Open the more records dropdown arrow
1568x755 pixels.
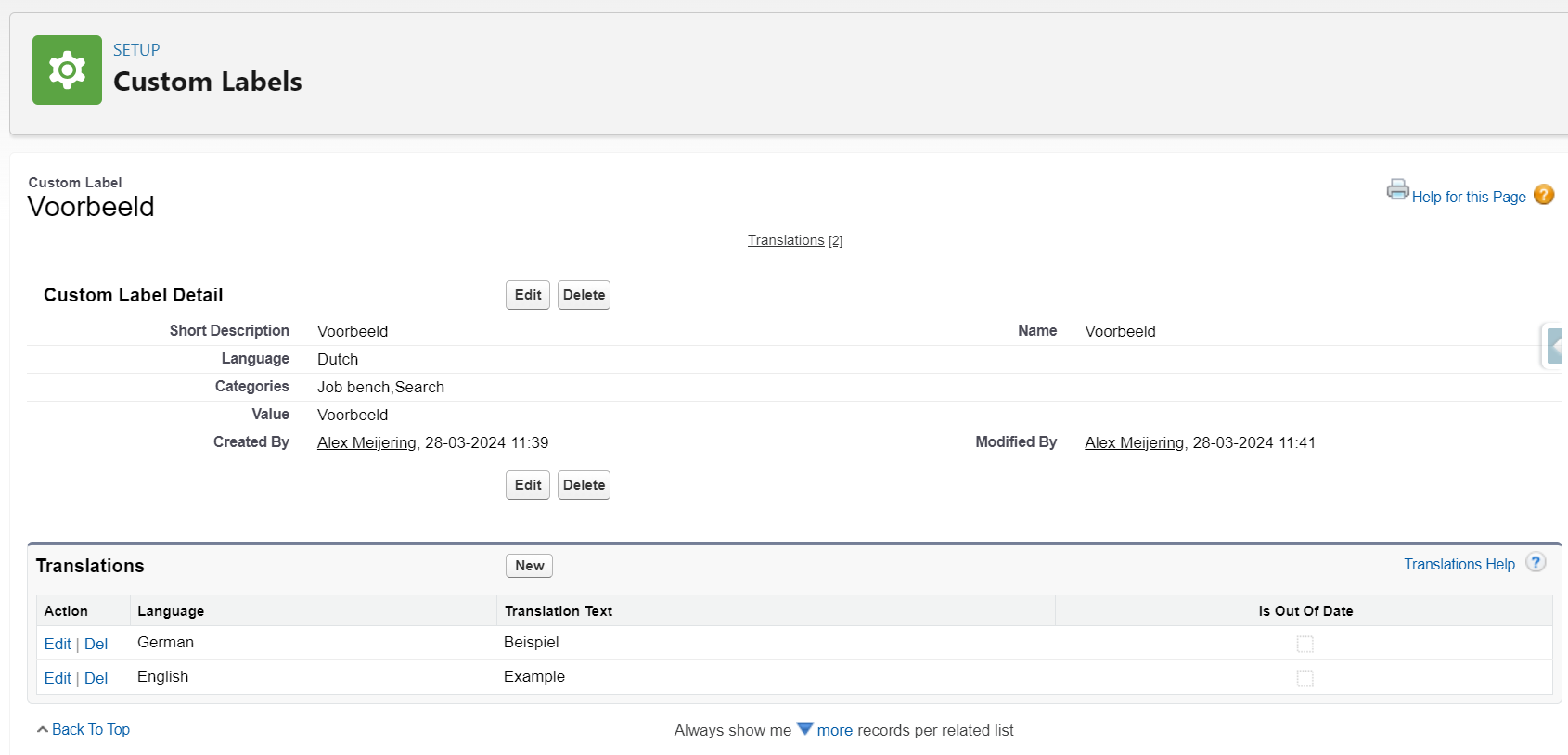804,729
